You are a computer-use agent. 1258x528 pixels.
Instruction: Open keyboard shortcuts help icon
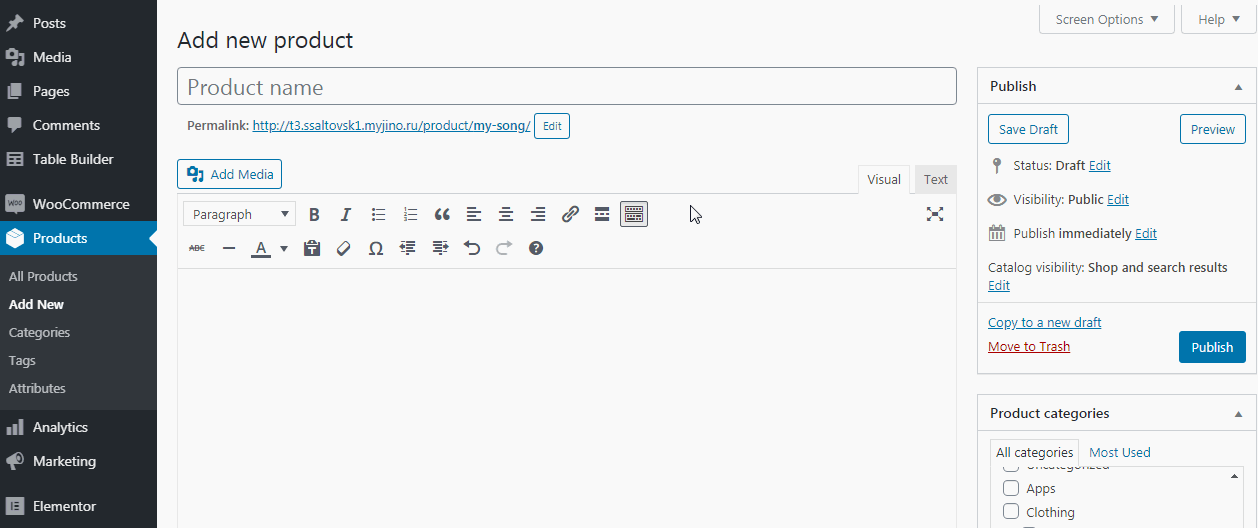coord(536,248)
